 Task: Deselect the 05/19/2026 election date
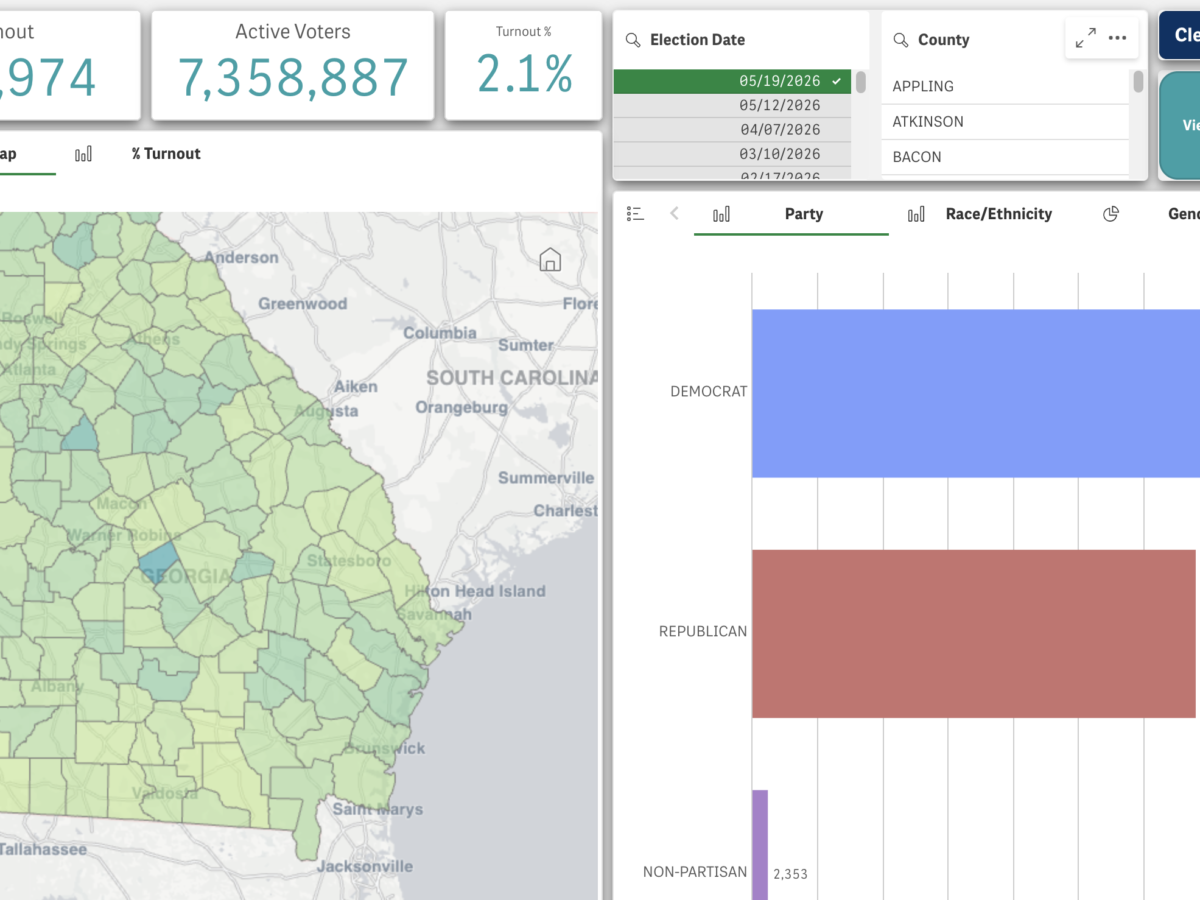click(x=732, y=81)
